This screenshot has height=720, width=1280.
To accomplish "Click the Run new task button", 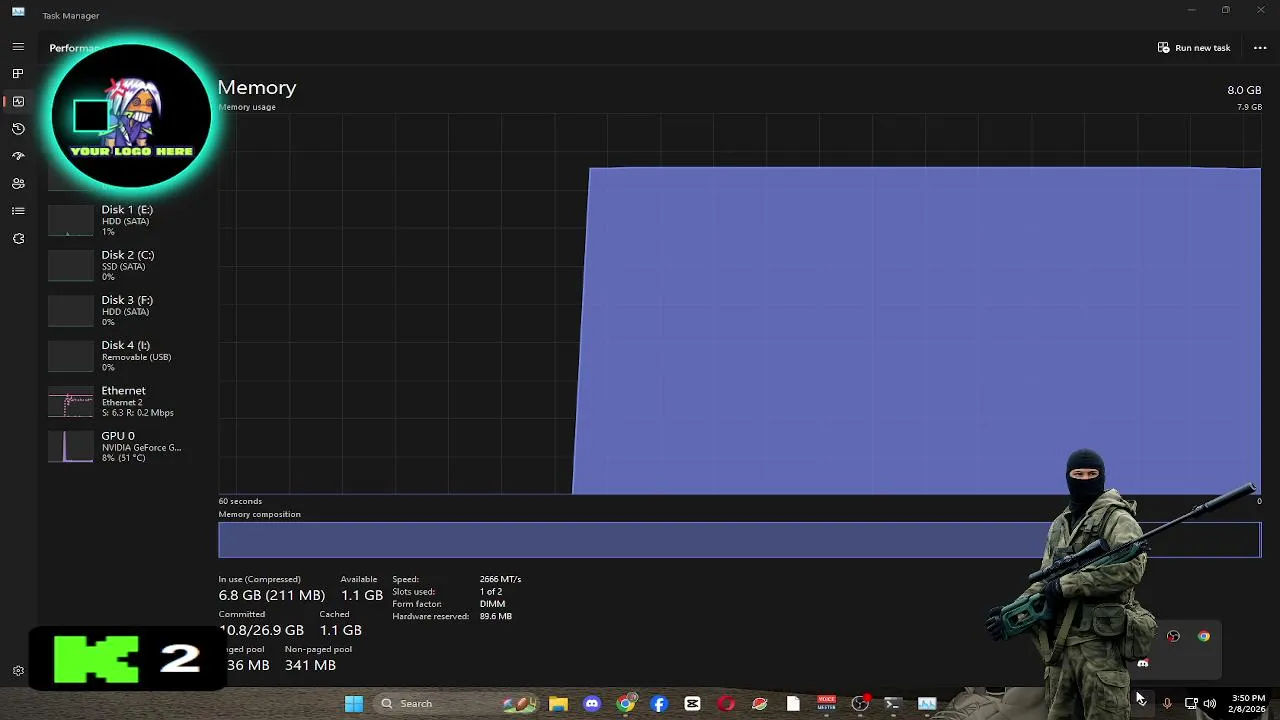I will tap(1194, 48).
